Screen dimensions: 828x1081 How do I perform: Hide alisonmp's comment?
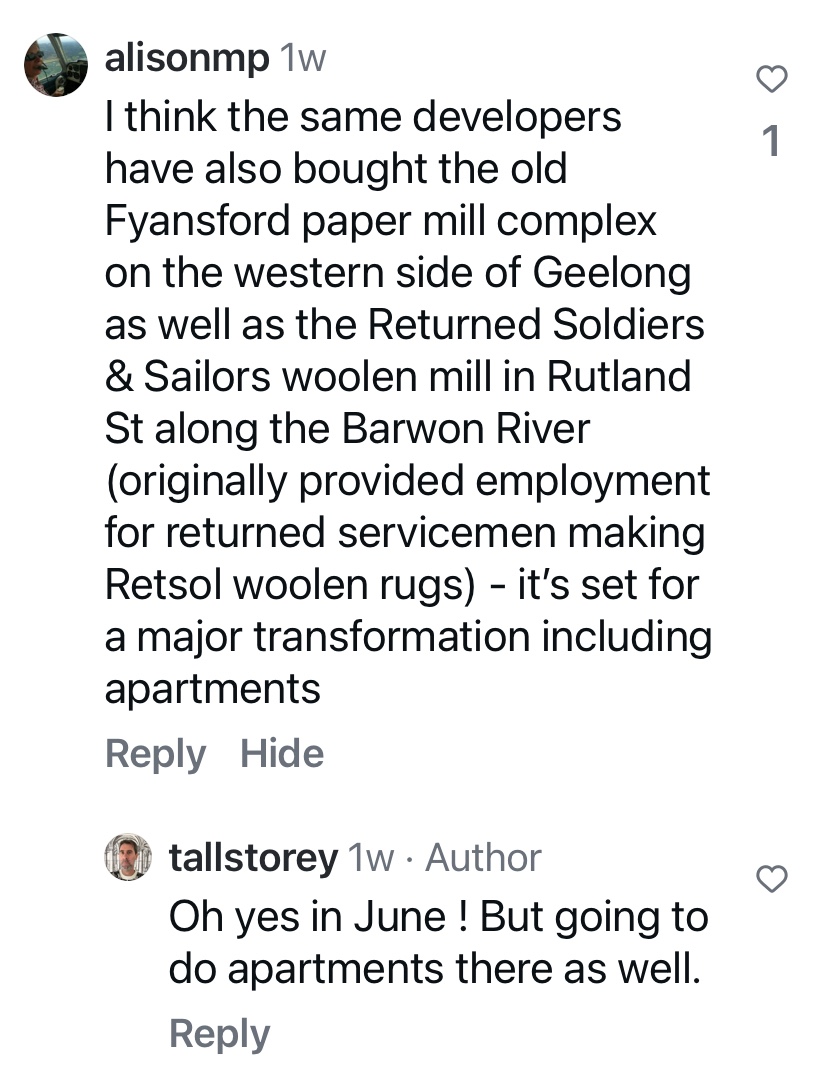click(x=282, y=753)
